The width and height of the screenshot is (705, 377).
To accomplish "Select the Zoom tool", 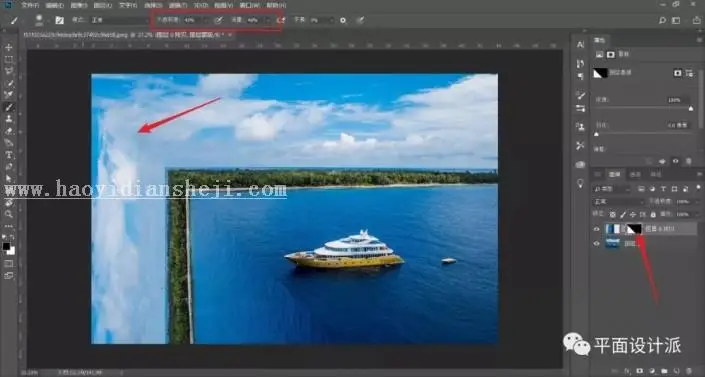I will pyautogui.click(x=8, y=214).
